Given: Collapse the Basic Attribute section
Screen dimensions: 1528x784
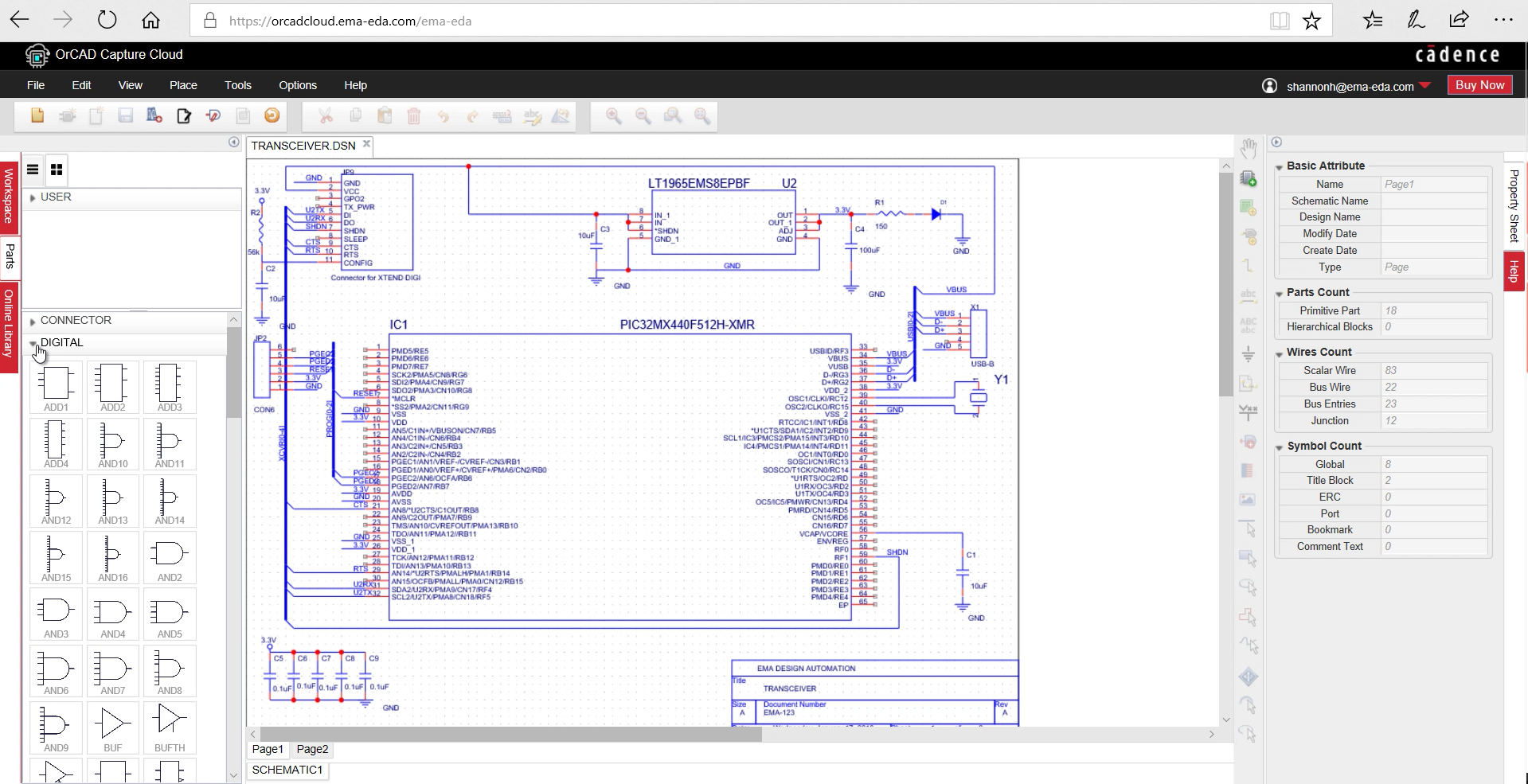Looking at the screenshot, I should [1279, 167].
